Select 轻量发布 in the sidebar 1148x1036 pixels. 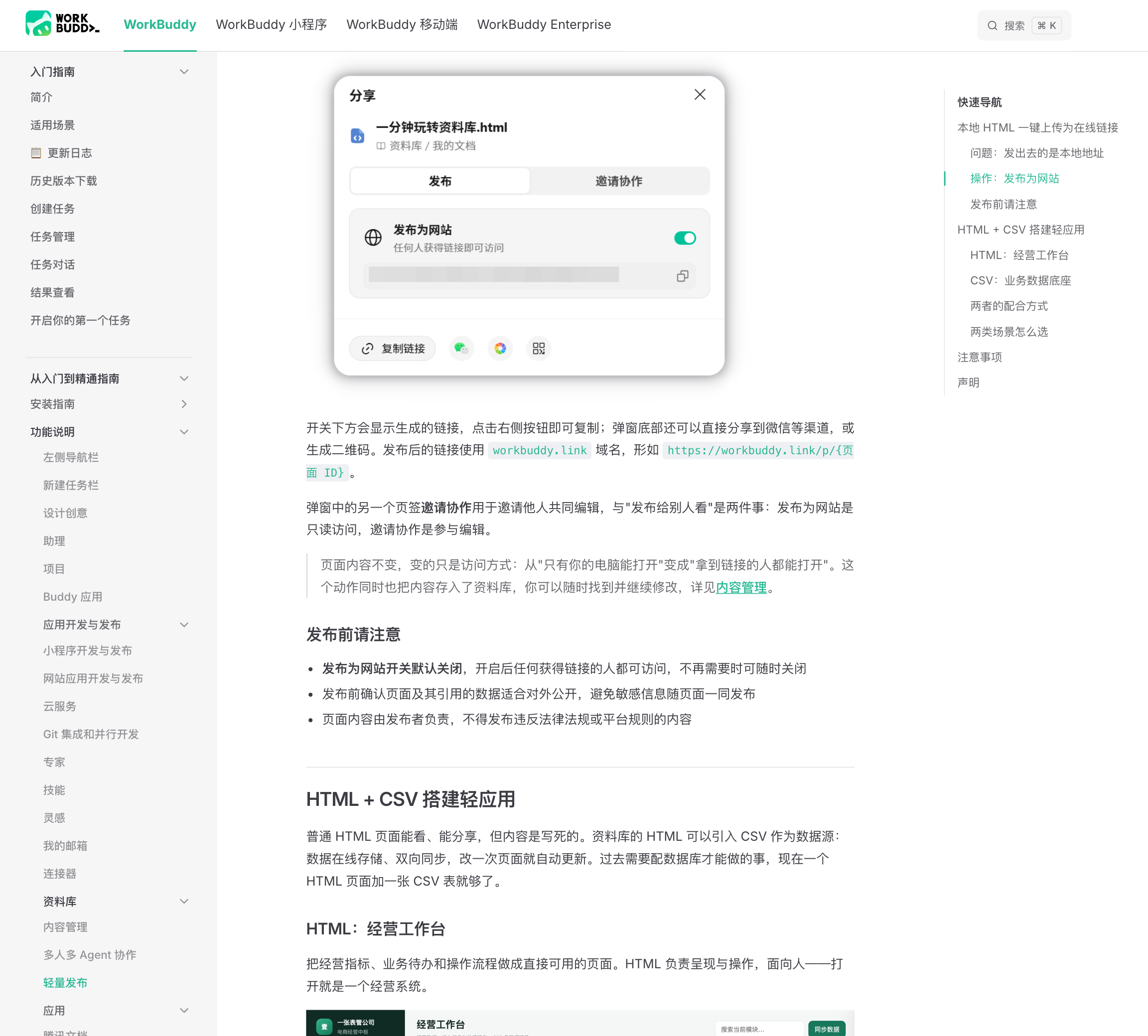[65, 983]
